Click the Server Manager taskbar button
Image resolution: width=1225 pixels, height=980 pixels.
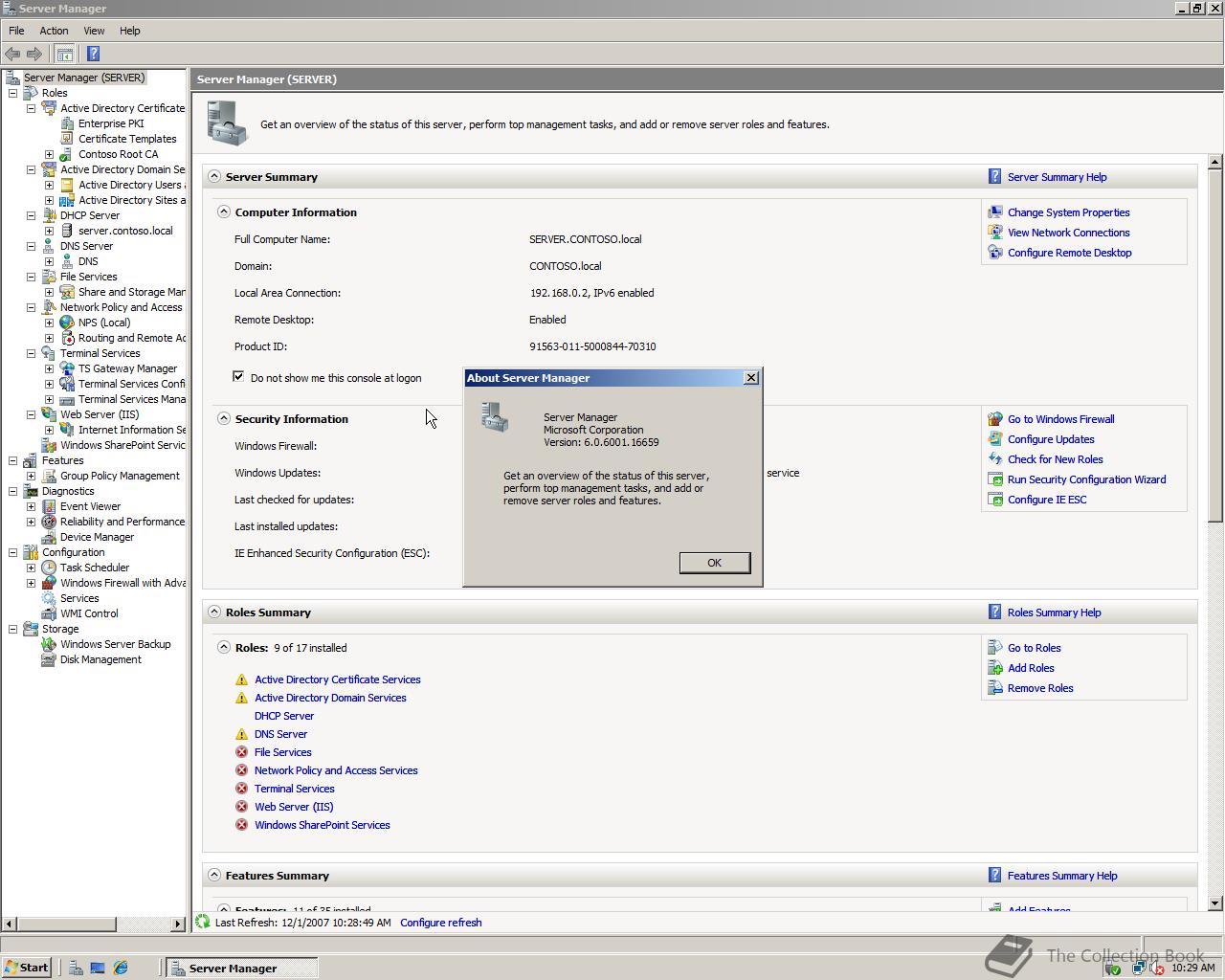pos(241,968)
